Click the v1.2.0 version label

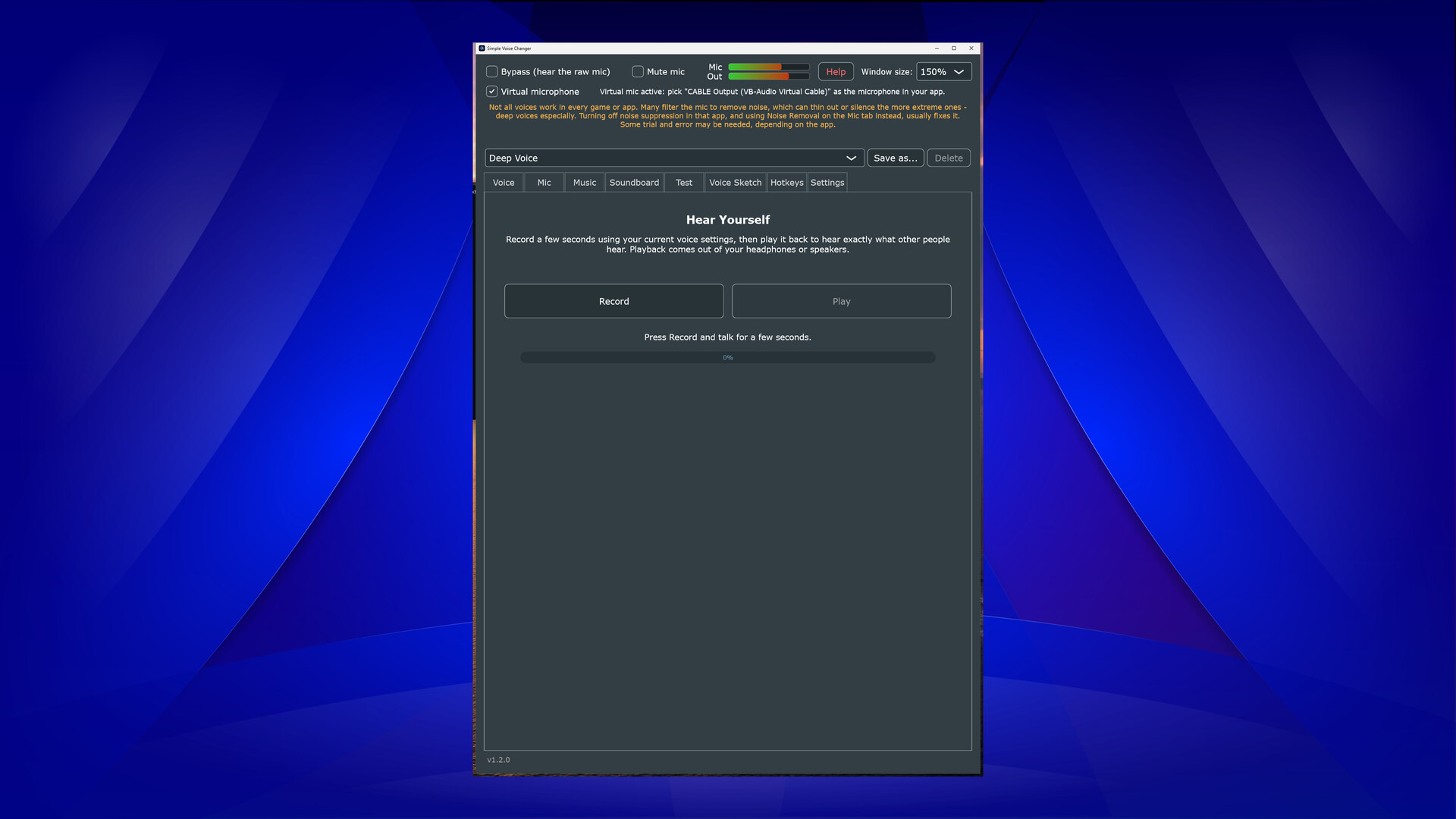pos(498,760)
